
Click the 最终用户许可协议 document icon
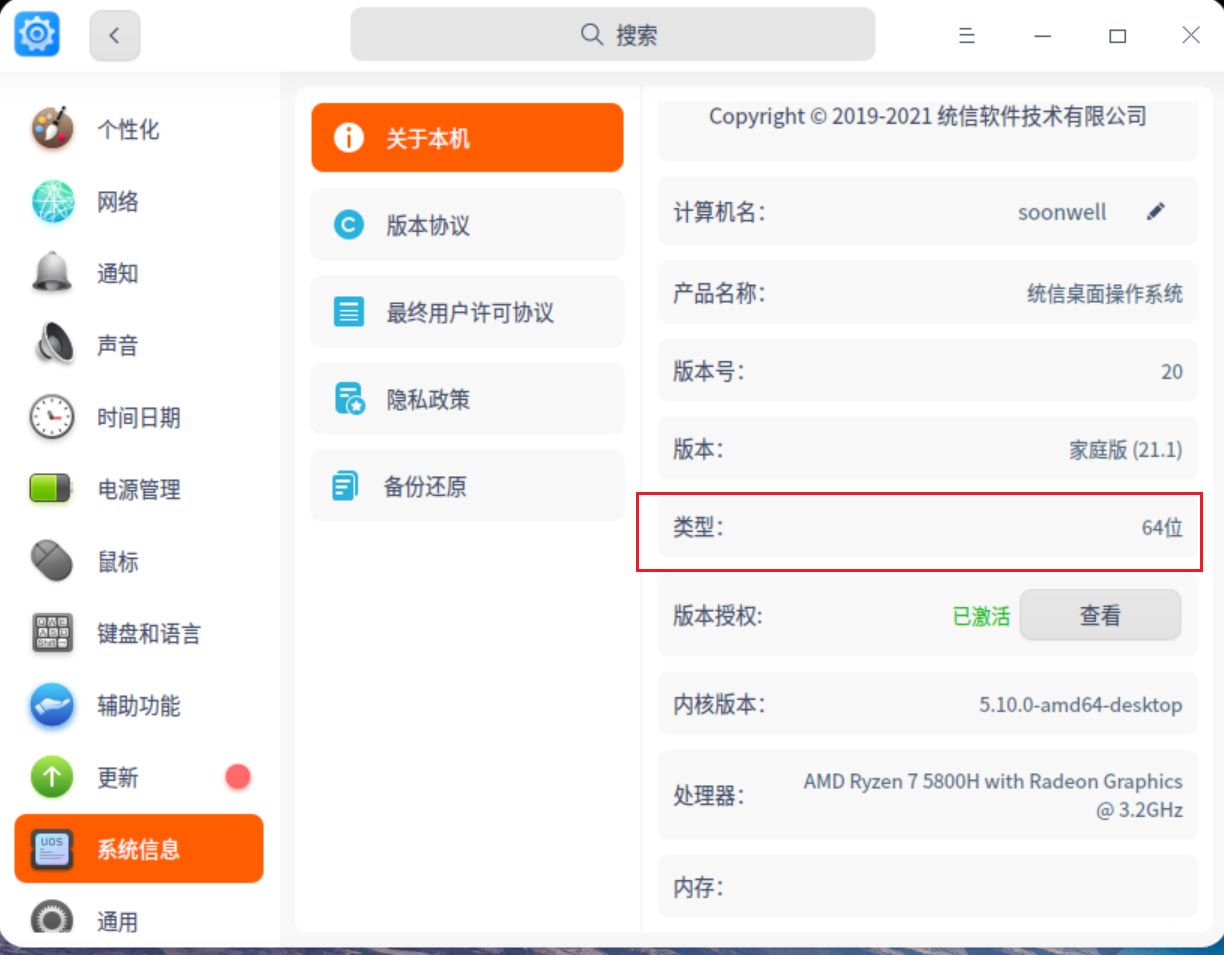click(x=348, y=312)
